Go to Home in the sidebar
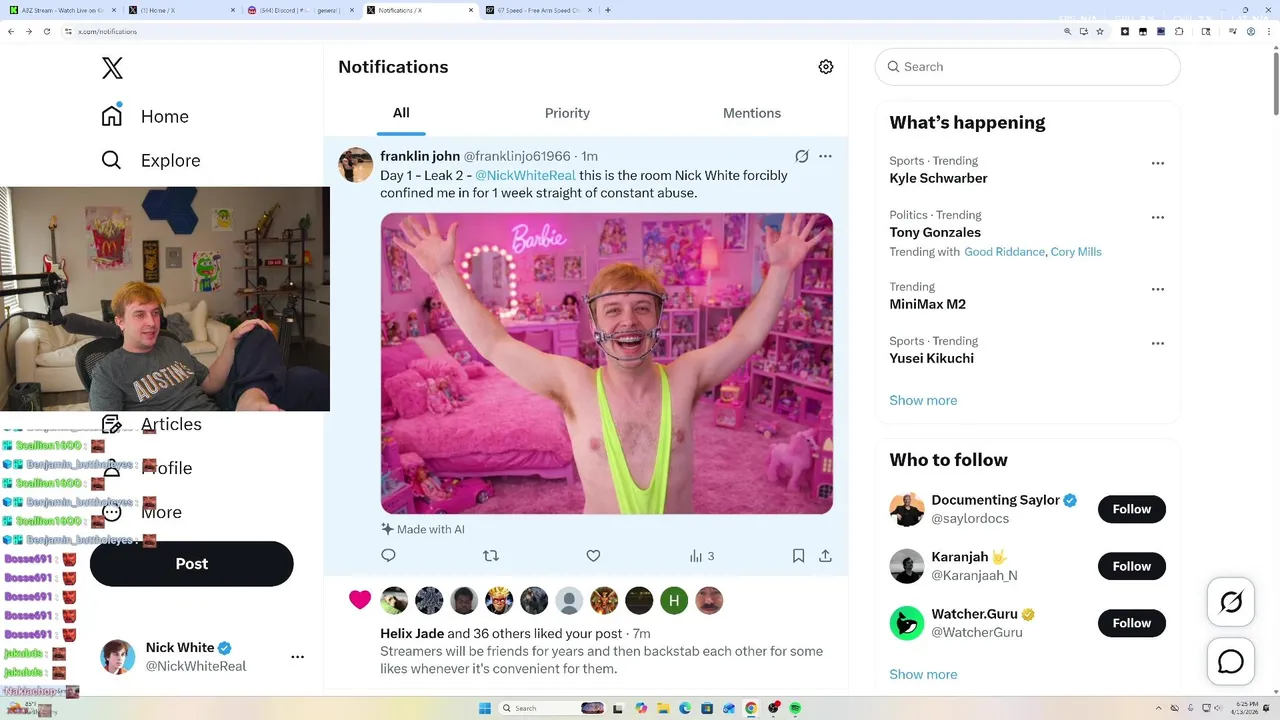Image resolution: width=1280 pixels, height=720 pixels. tap(145, 116)
